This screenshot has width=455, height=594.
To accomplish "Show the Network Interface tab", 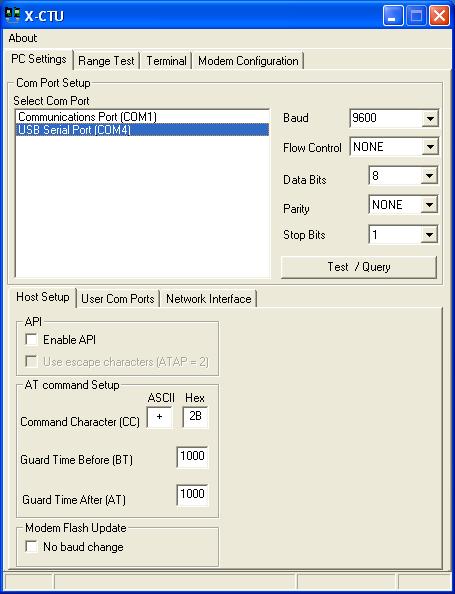I will (x=208, y=299).
